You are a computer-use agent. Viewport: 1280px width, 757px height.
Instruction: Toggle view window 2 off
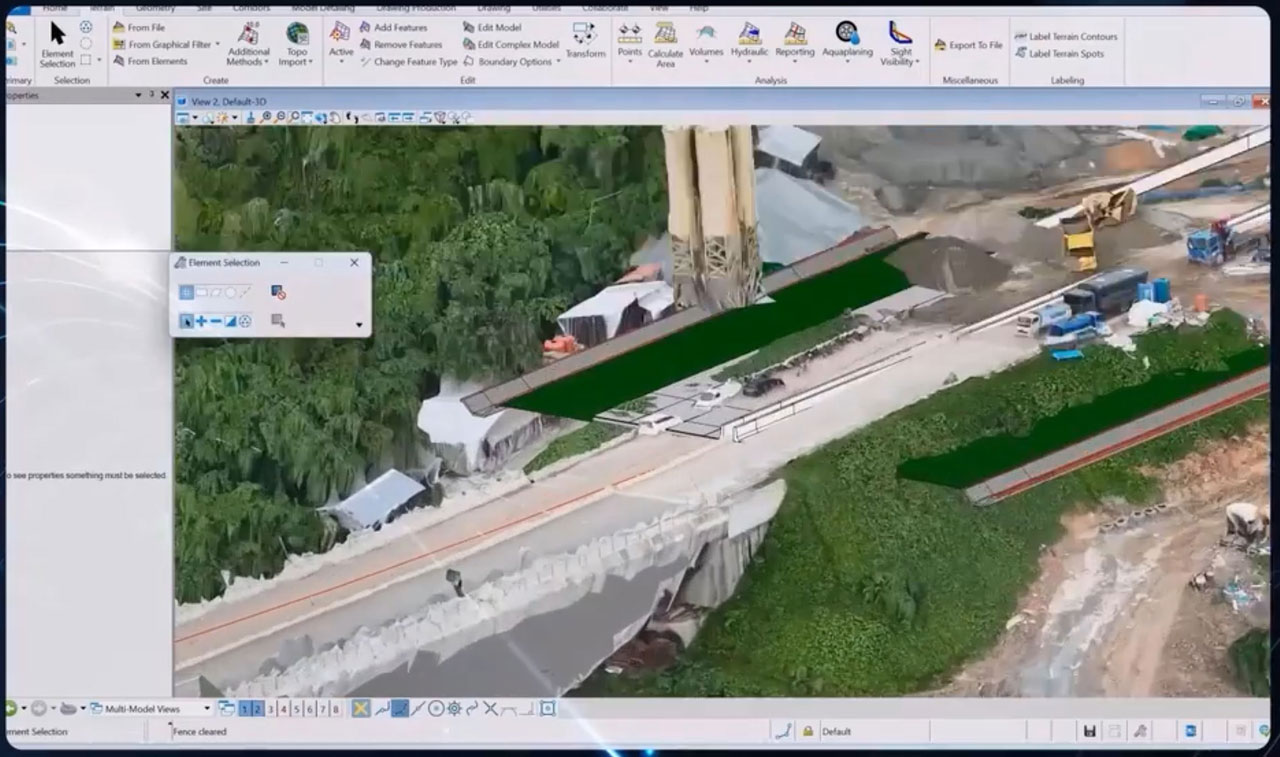pyautogui.click(x=258, y=709)
